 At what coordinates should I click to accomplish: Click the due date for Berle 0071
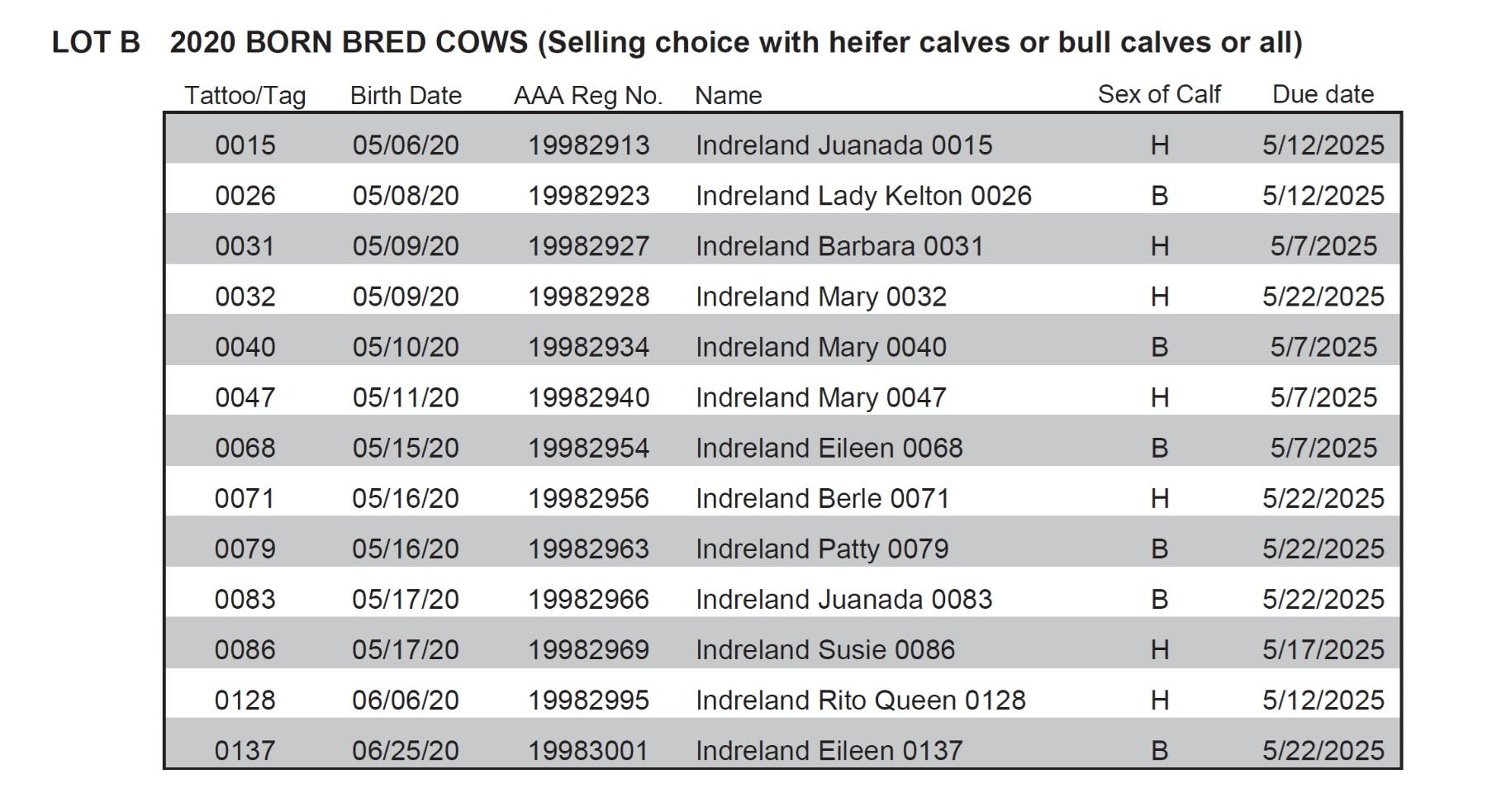pyautogui.click(x=1323, y=498)
